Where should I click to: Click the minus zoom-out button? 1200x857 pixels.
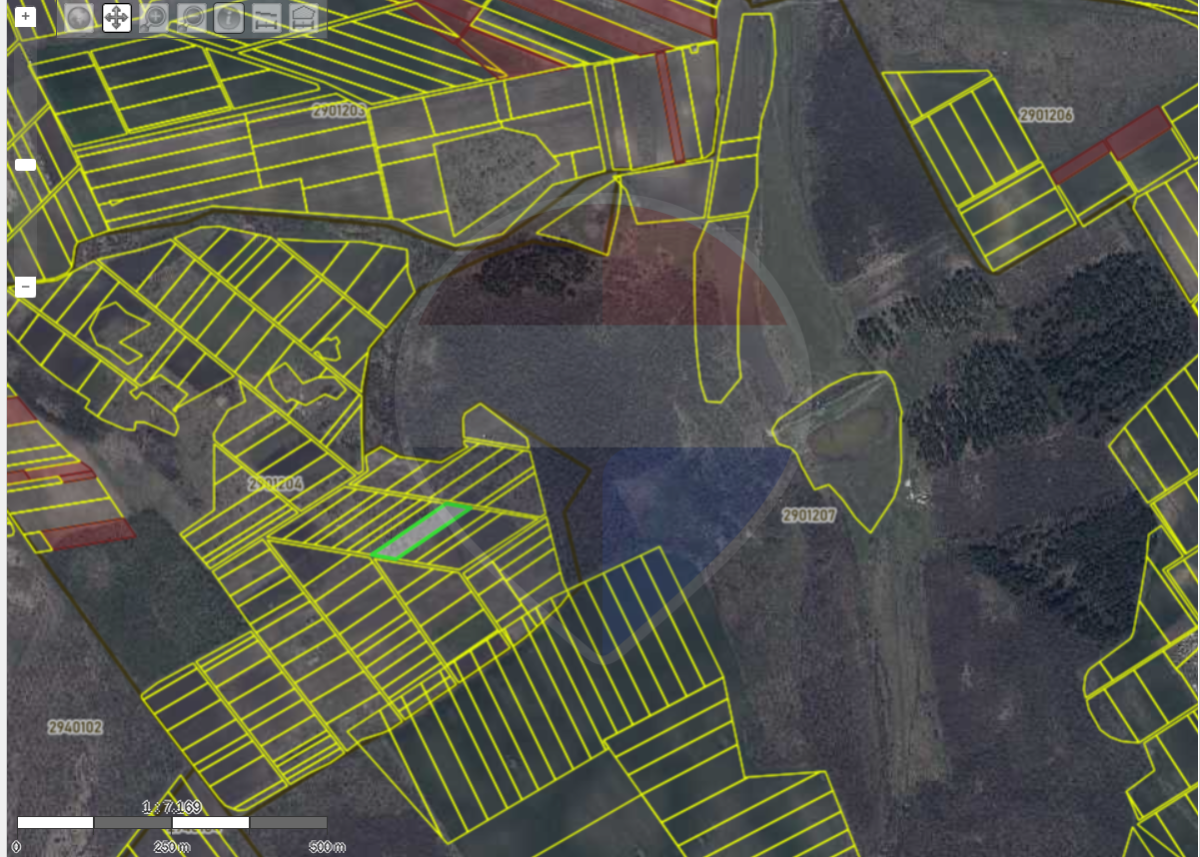[x=26, y=287]
